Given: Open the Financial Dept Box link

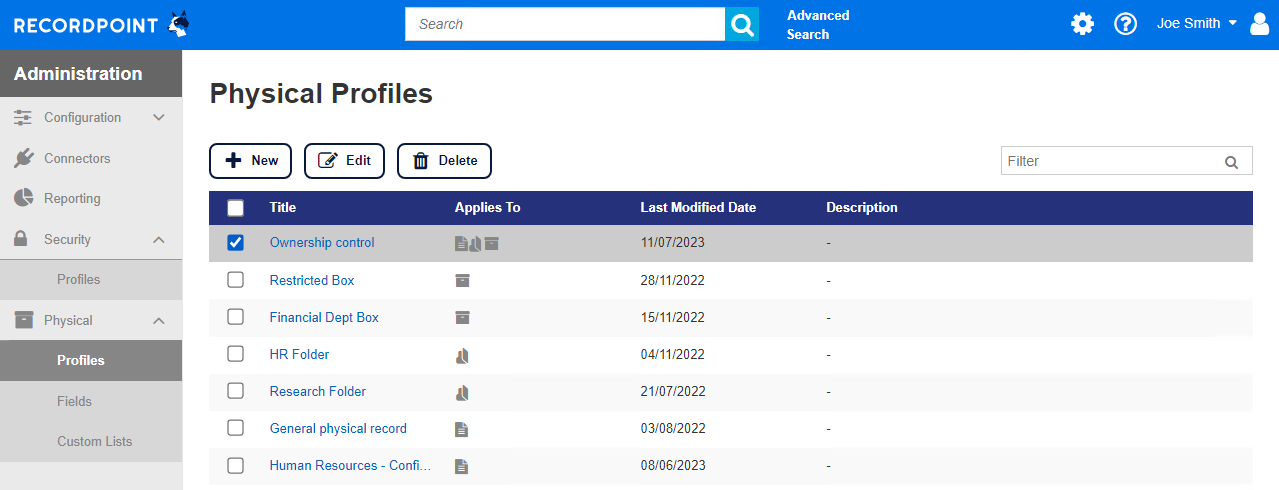Looking at the screenshot, I should (324, 317).
